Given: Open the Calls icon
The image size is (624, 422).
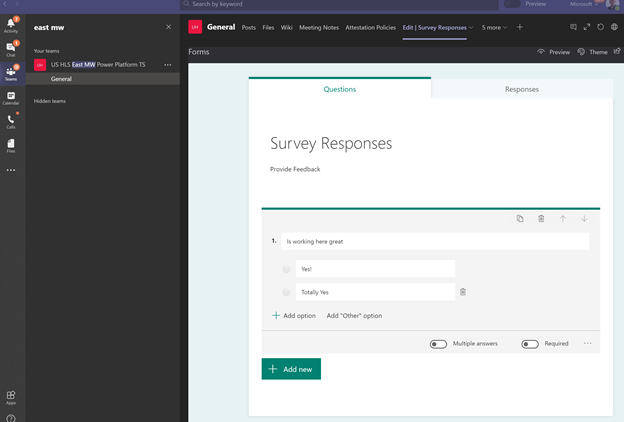Looking at the screenshot, I should (x=11, y=121).
